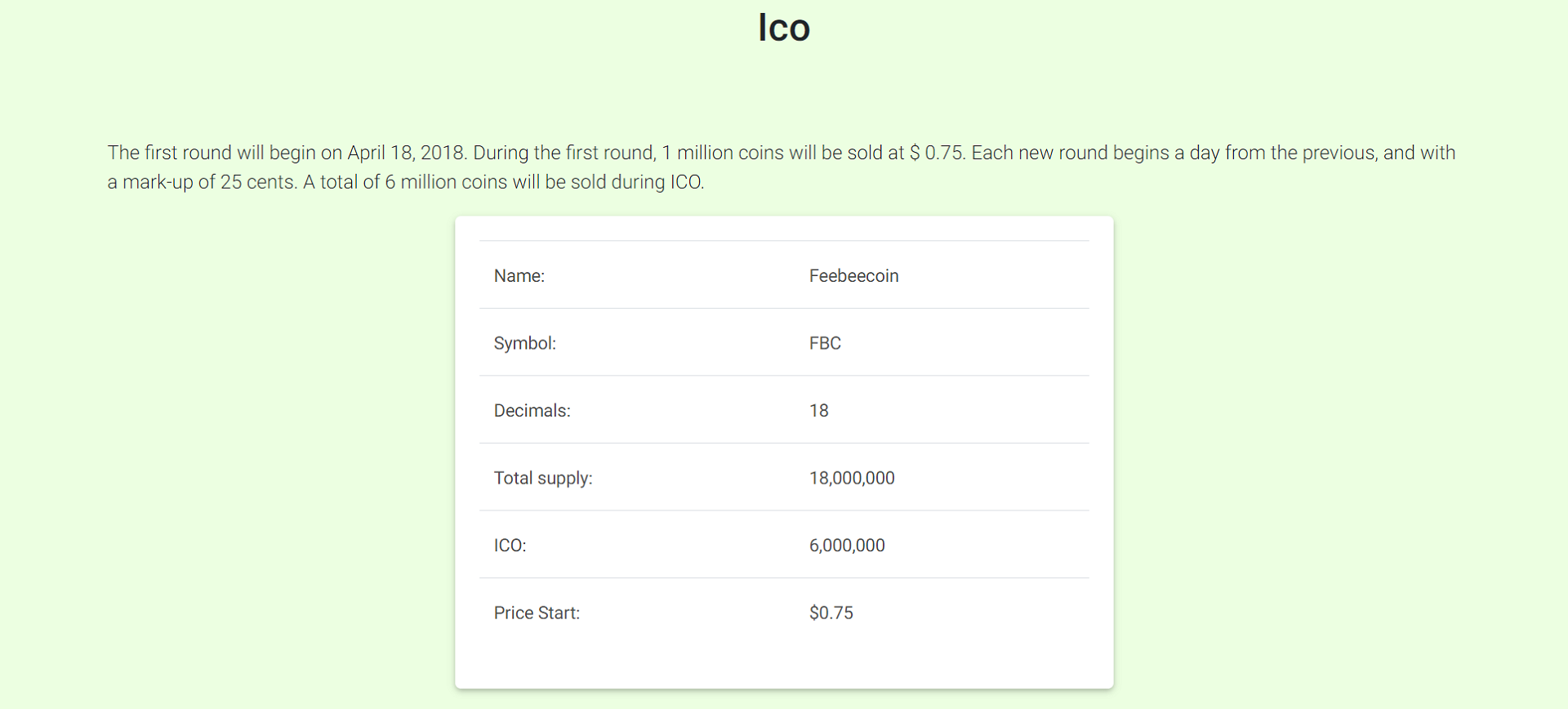Click the 'The first round' opening words

point(170,153)
